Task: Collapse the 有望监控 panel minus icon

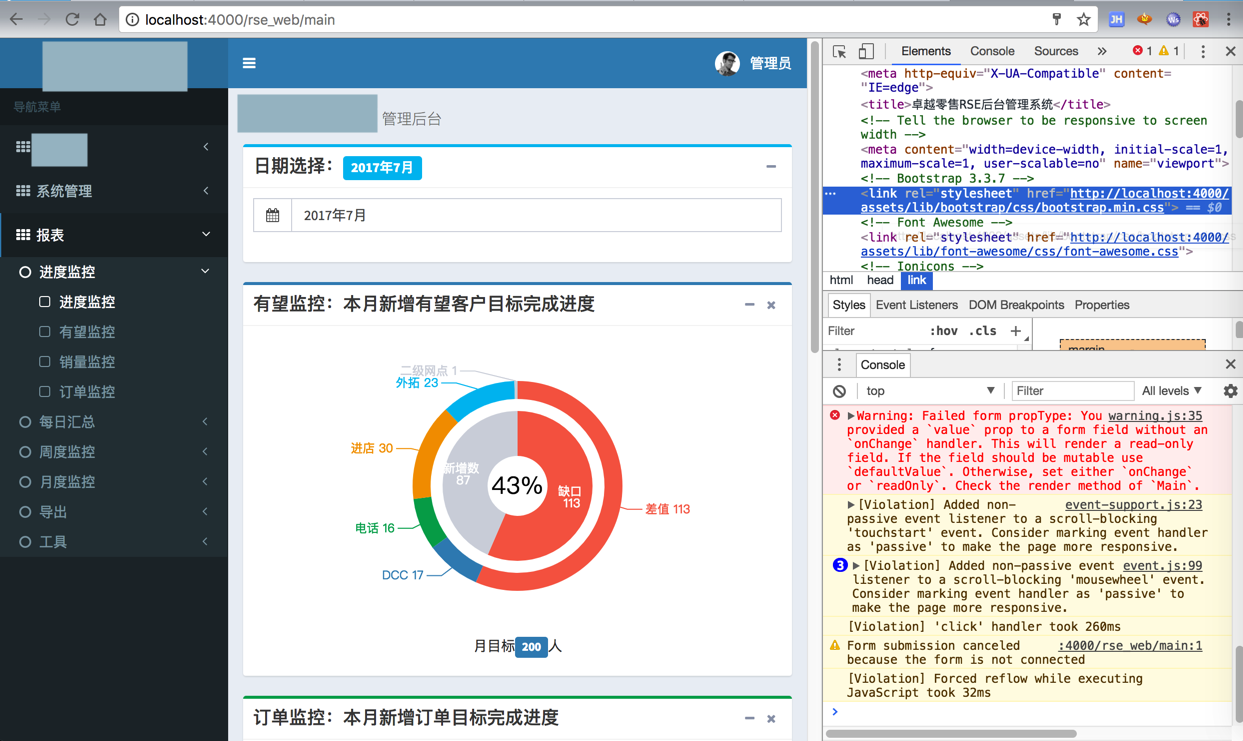Action: tap(749, 304)
